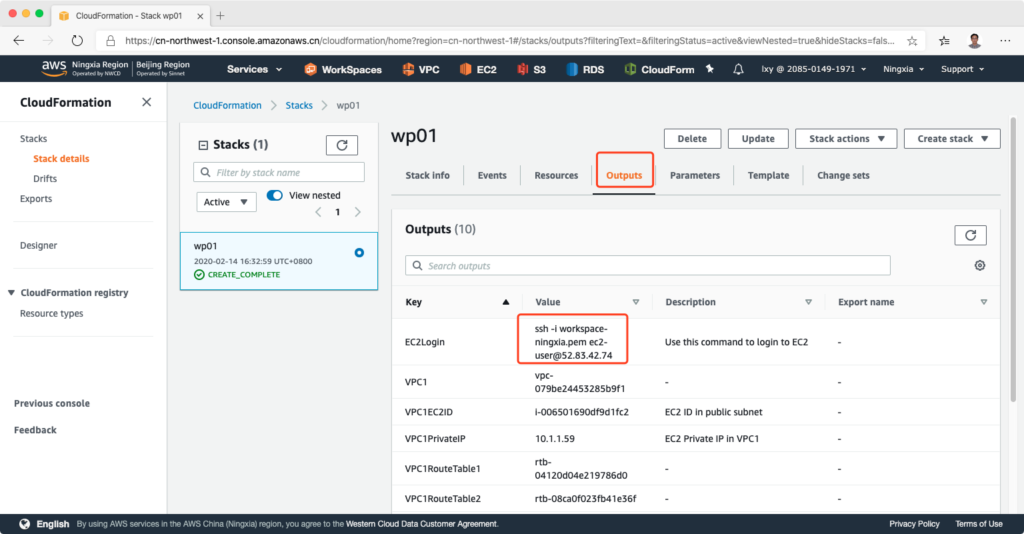
Task: Open the Create stack dropdown
Action: coord(951,139)
